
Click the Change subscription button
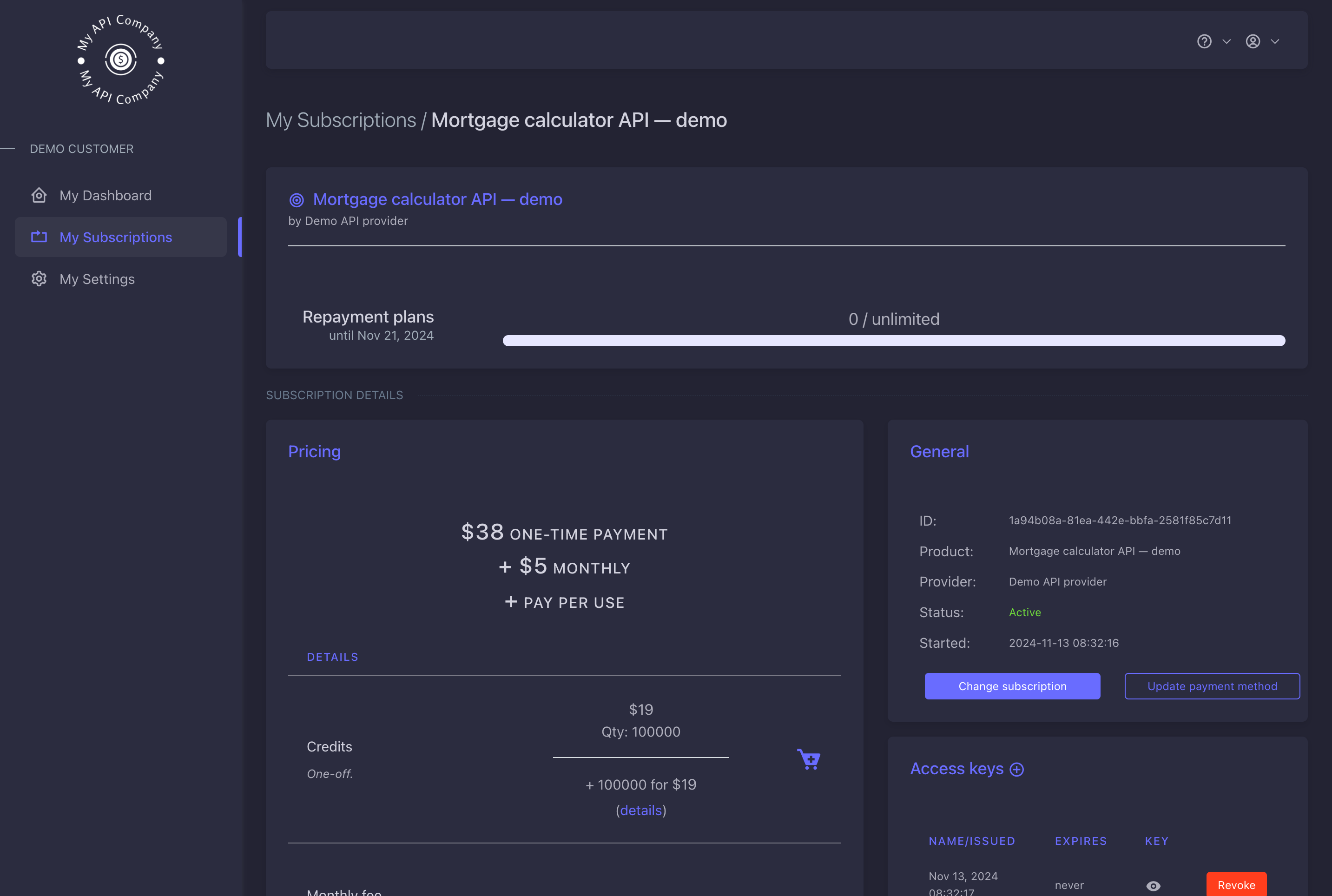pyautogui.click(x=1012, y=686)
